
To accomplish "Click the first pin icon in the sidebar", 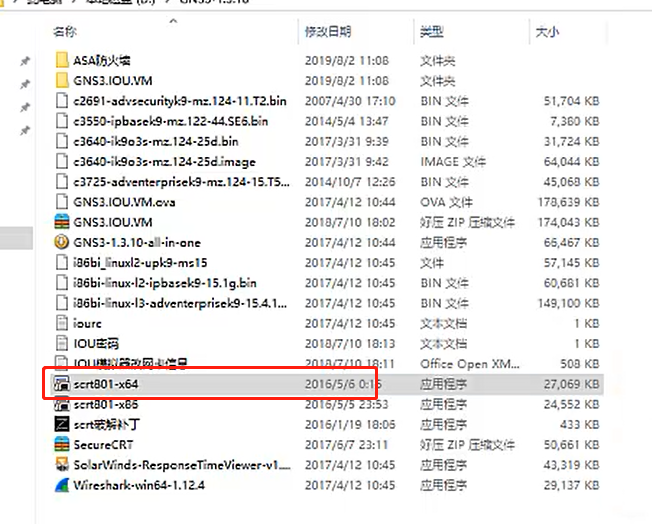I will point(25,61).
